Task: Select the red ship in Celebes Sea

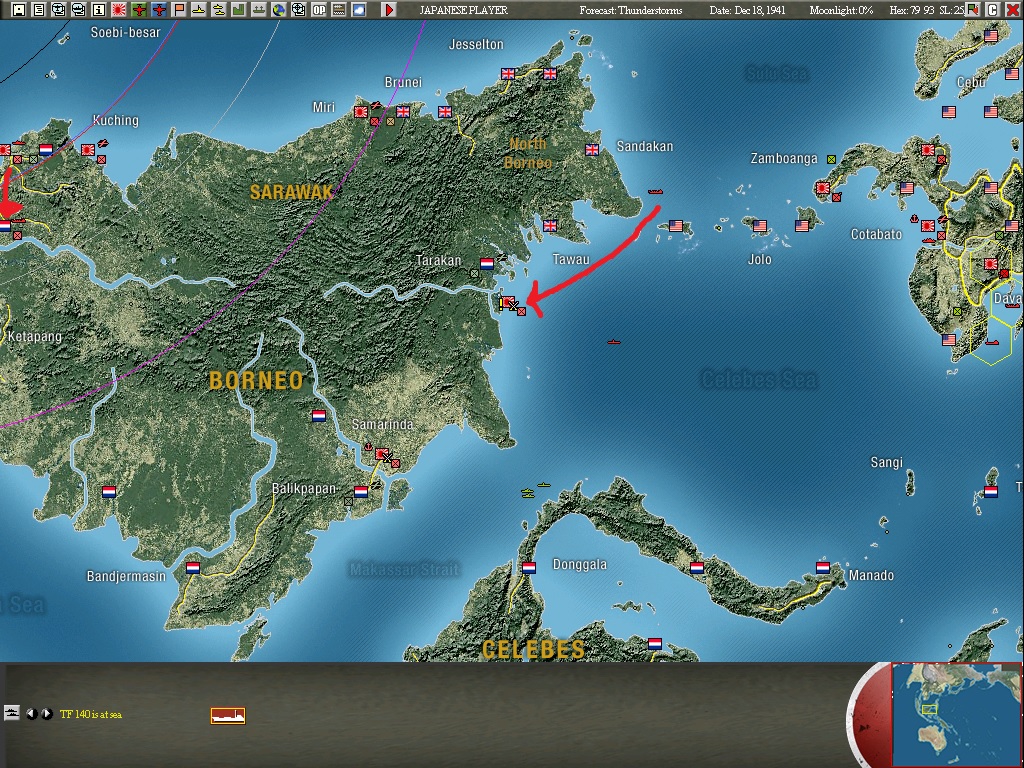Action: (x=613, y=342)
